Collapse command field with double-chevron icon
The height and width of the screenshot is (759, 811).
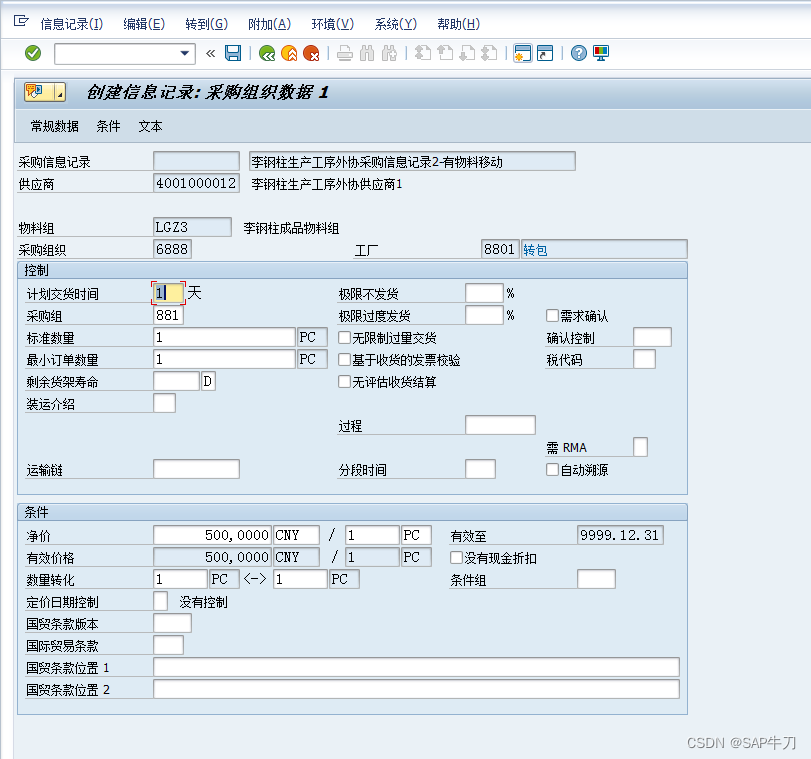(x=211, y=53)
